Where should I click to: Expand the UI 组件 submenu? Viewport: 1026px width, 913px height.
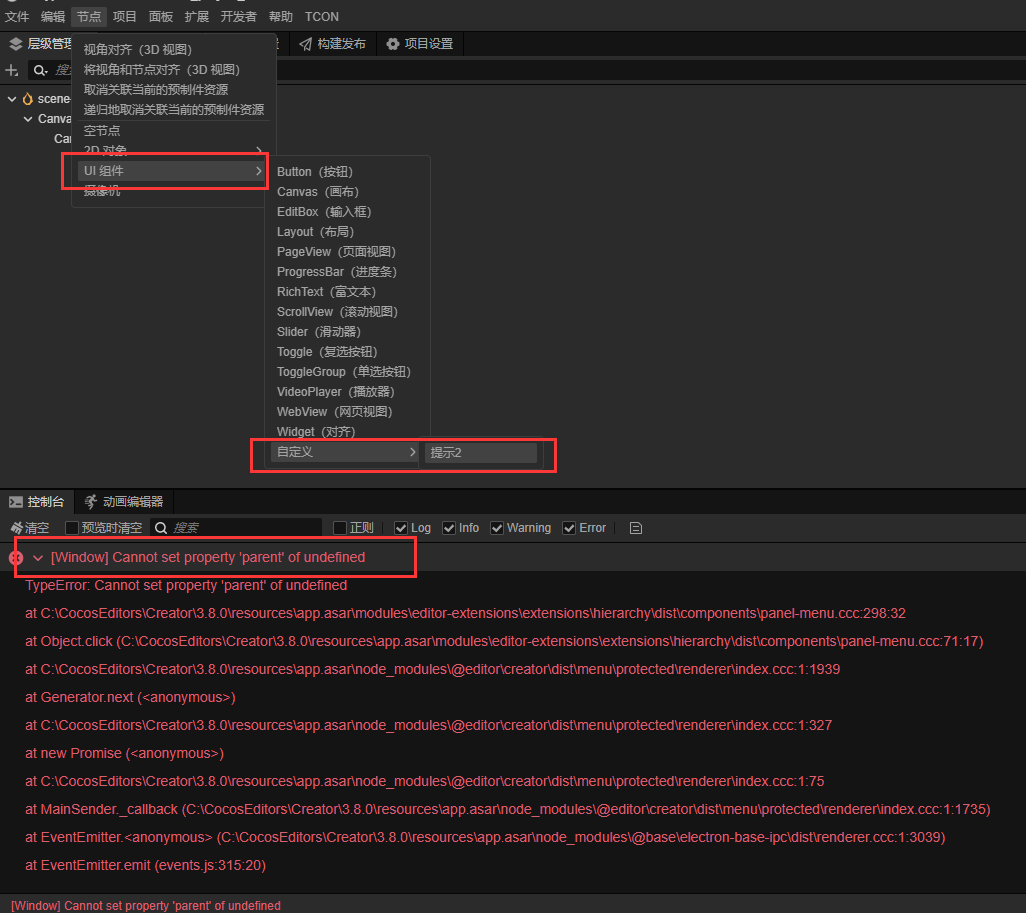[171, 171]
